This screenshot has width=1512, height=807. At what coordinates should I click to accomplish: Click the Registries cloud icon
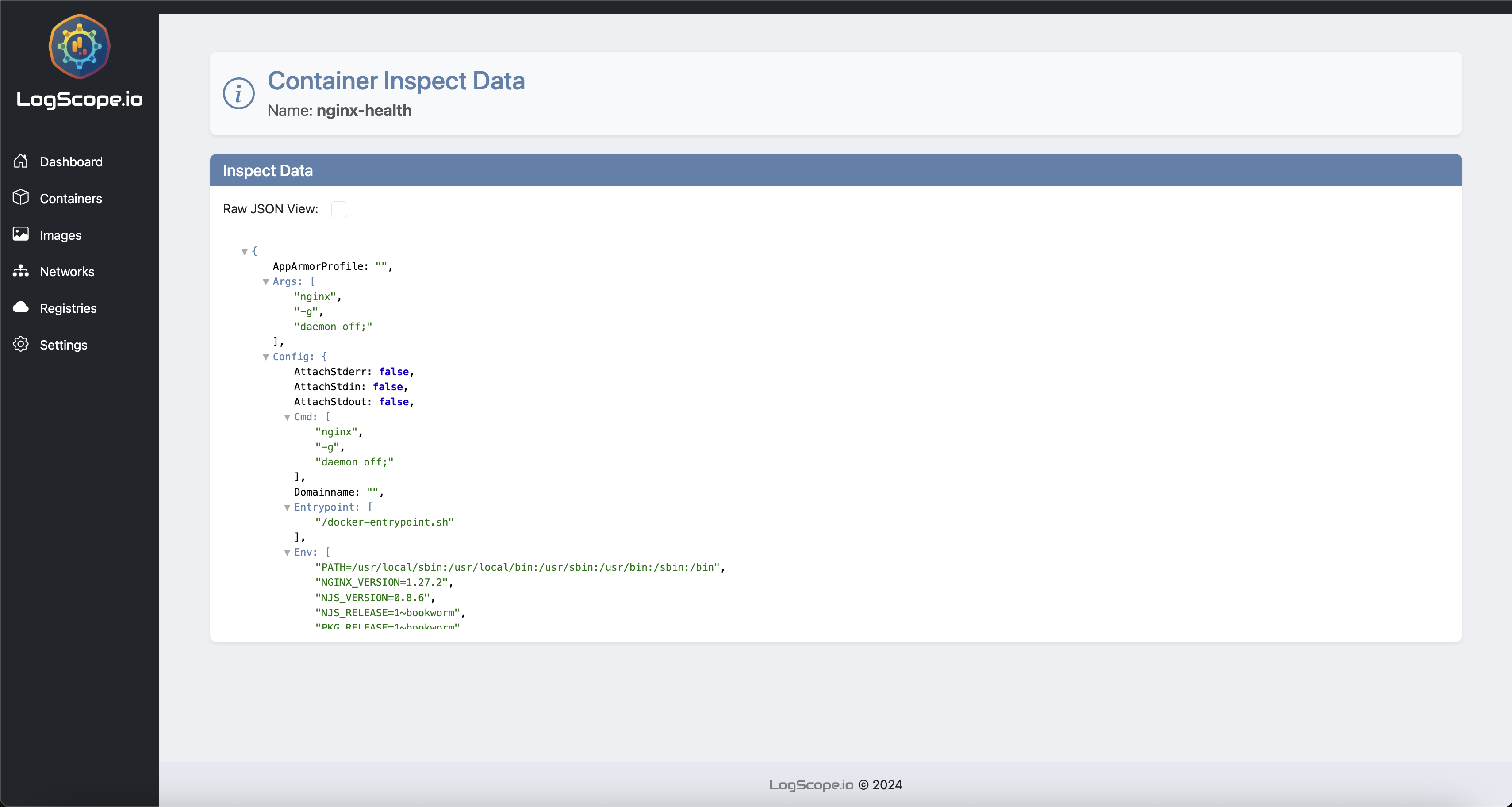[x=21, y=307]
